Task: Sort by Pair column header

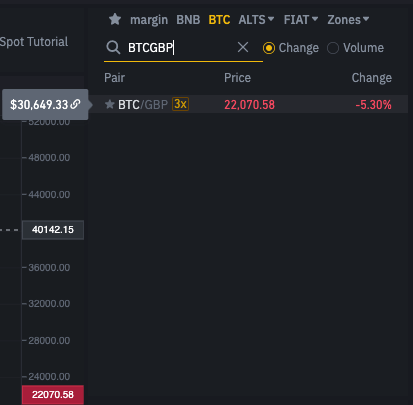Action: pyautogui.click(x=114, y=78)
